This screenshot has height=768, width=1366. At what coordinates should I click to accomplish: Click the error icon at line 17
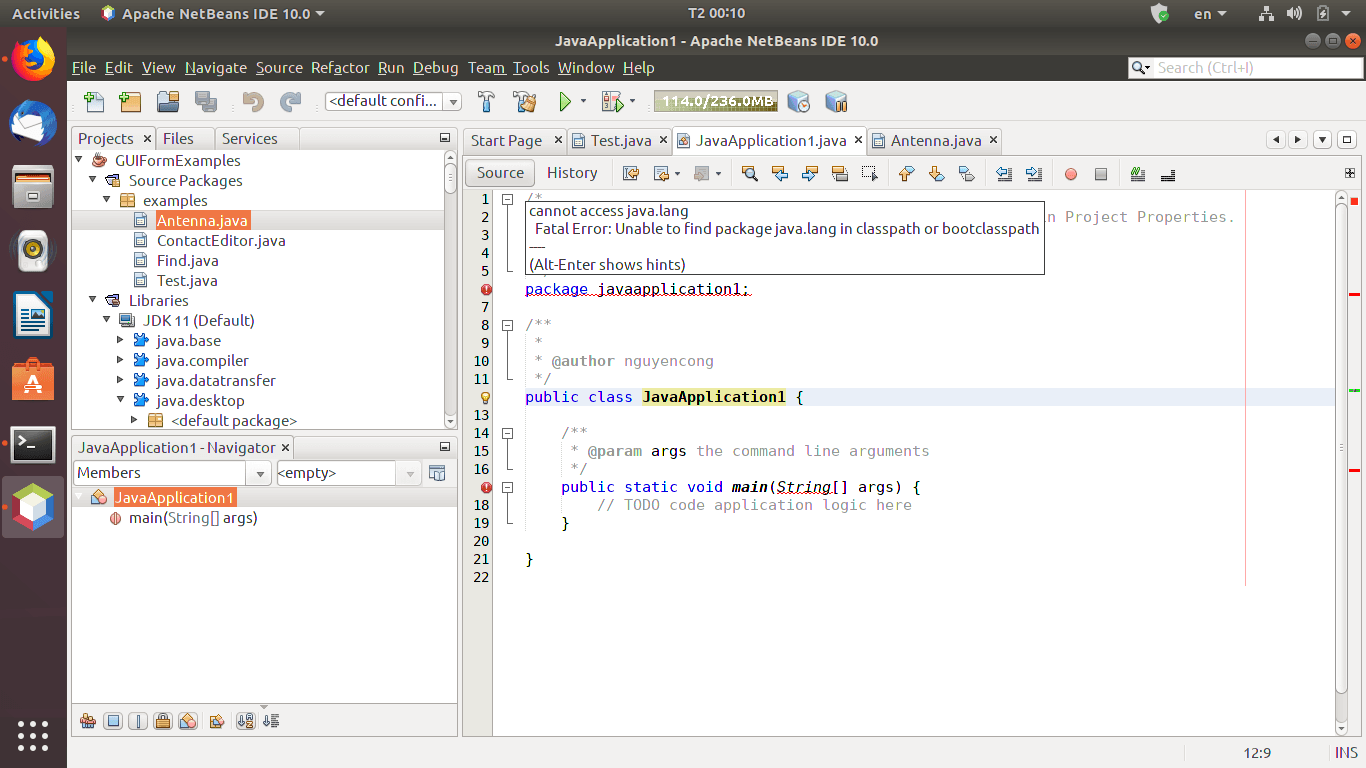coord(486,488)
